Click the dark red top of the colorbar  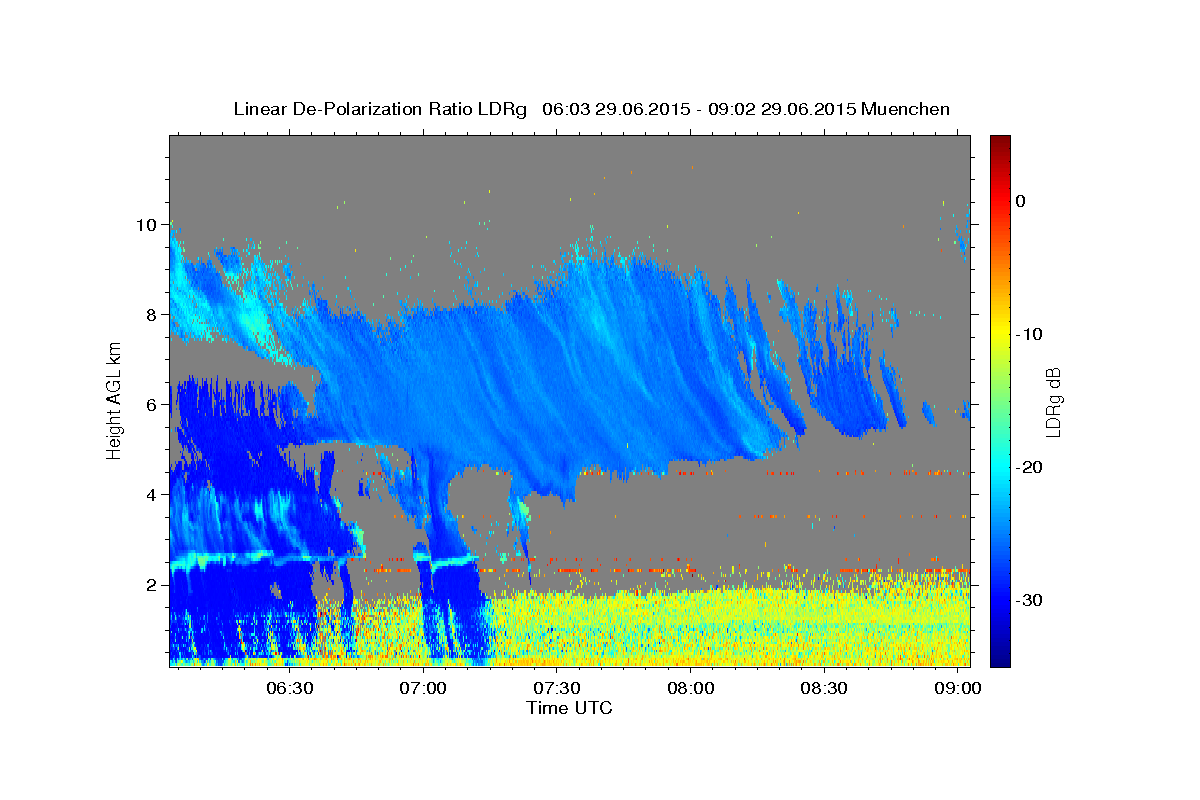(x=999, y=142)
